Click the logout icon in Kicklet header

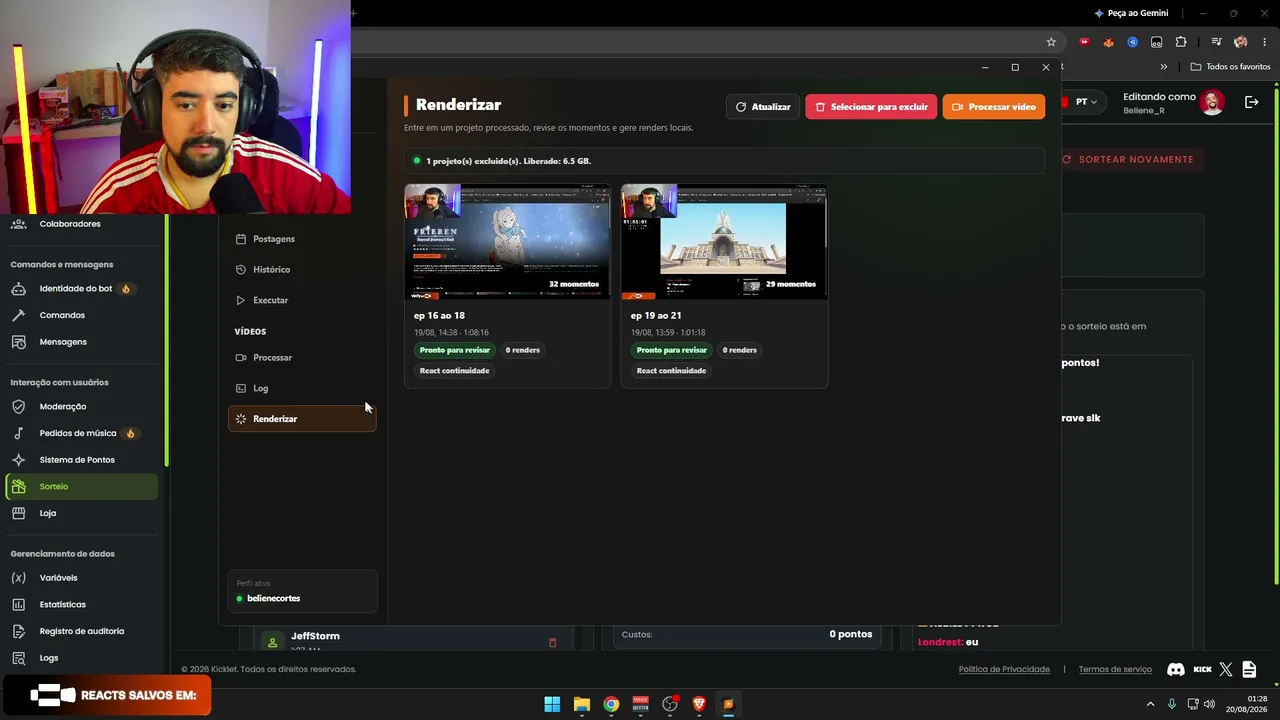click(1251, 102)
